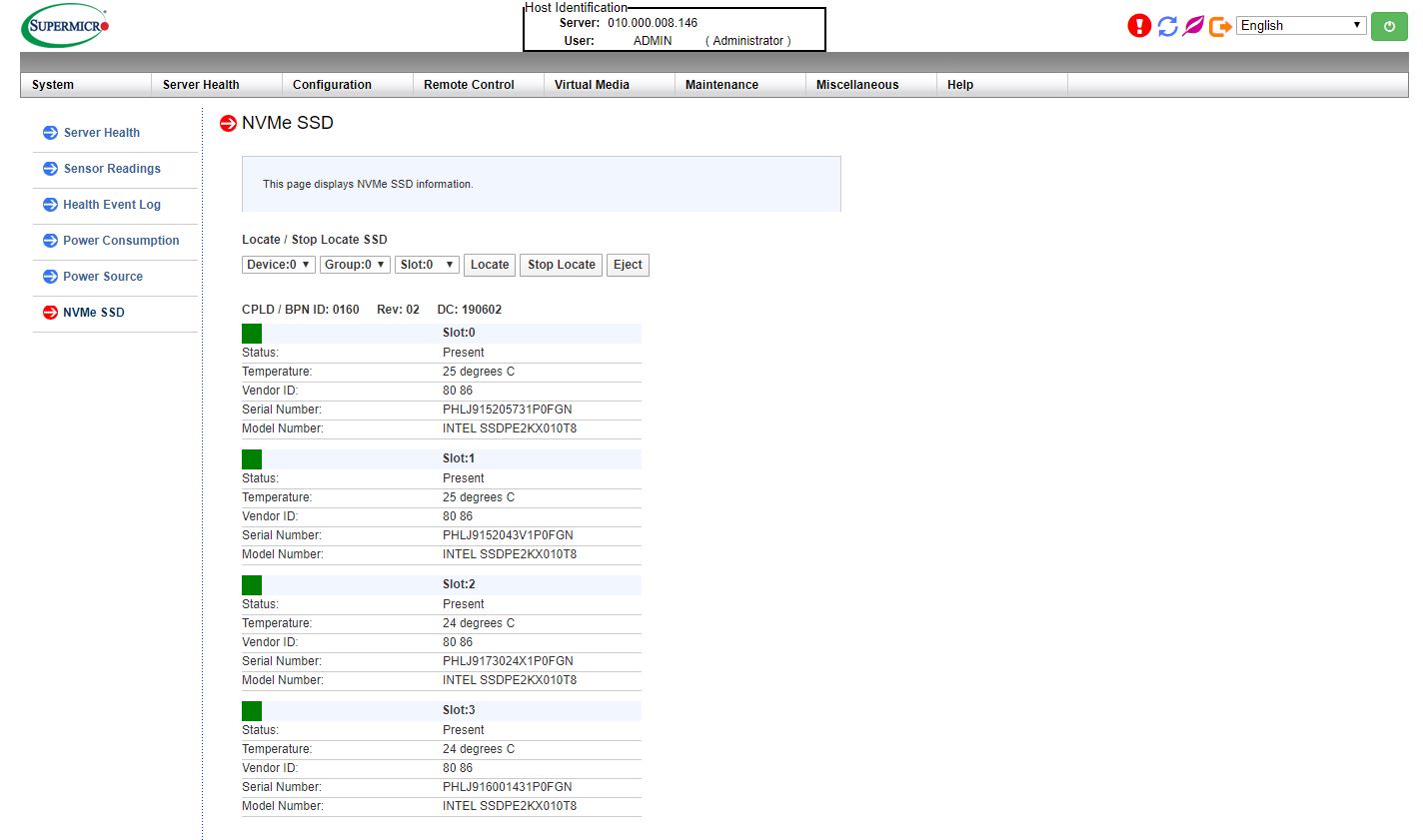Click the Eject button
This screenshot has height=840, width=1423.
628,265
